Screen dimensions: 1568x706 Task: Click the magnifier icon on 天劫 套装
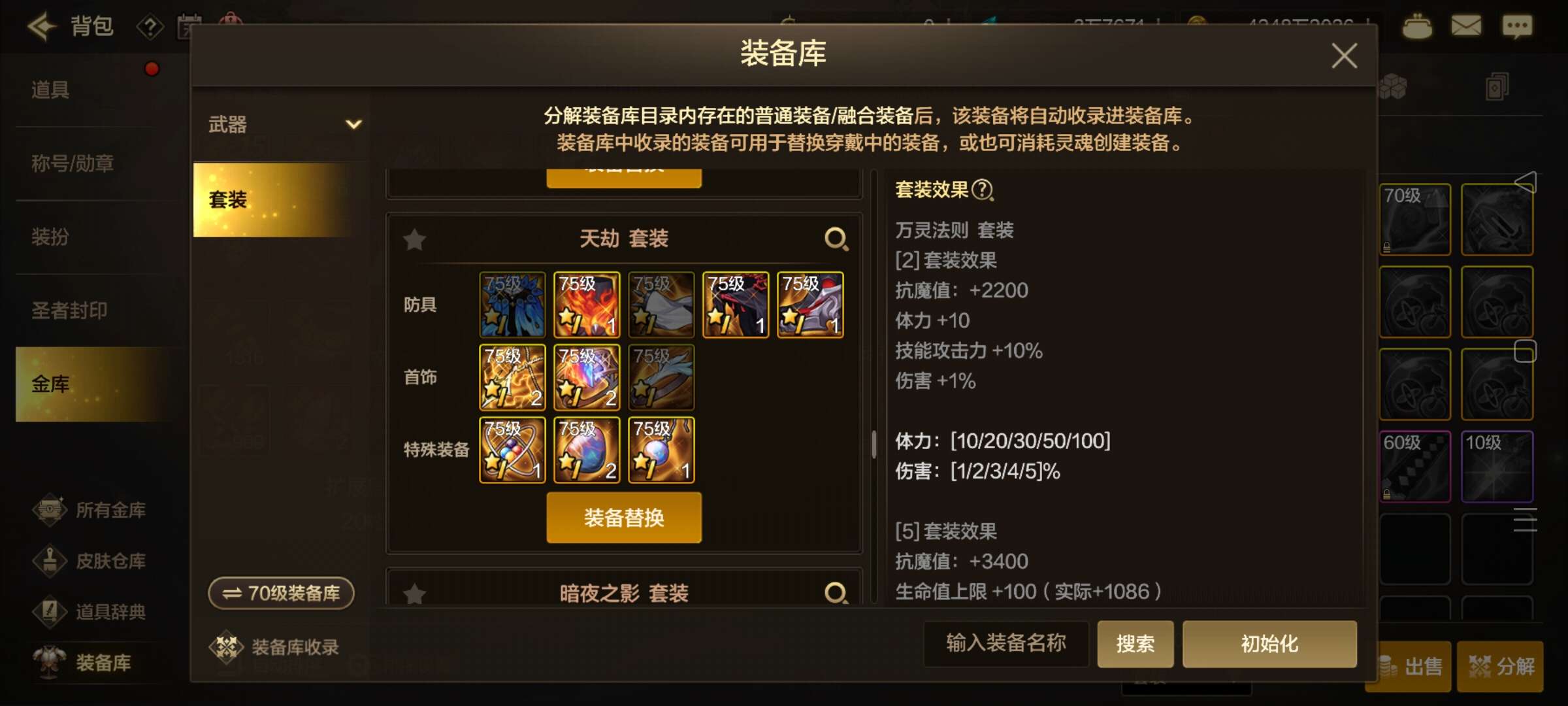[836, 239]
